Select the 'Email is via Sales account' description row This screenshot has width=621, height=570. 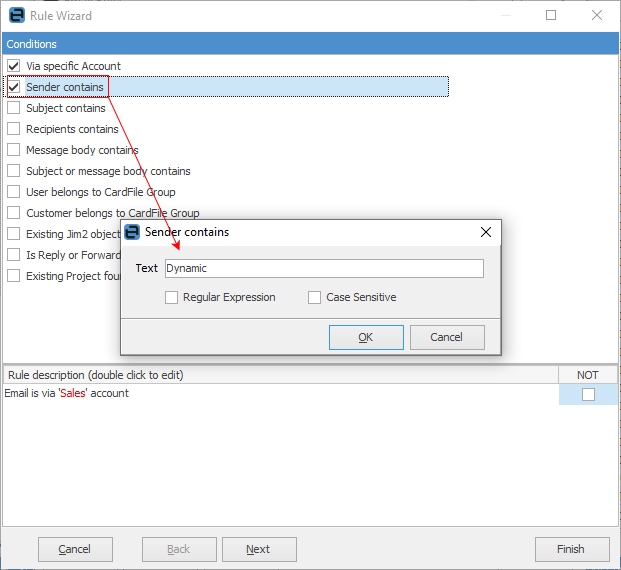281,394
